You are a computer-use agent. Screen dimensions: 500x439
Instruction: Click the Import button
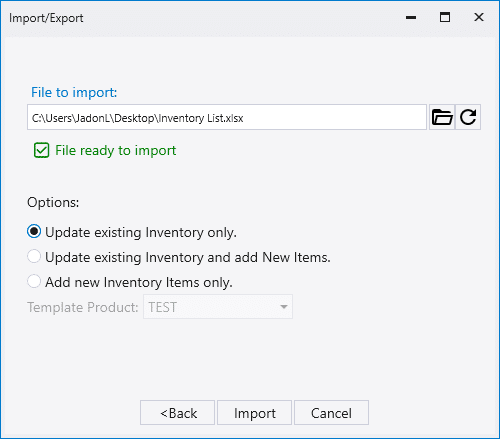point(254,413)
